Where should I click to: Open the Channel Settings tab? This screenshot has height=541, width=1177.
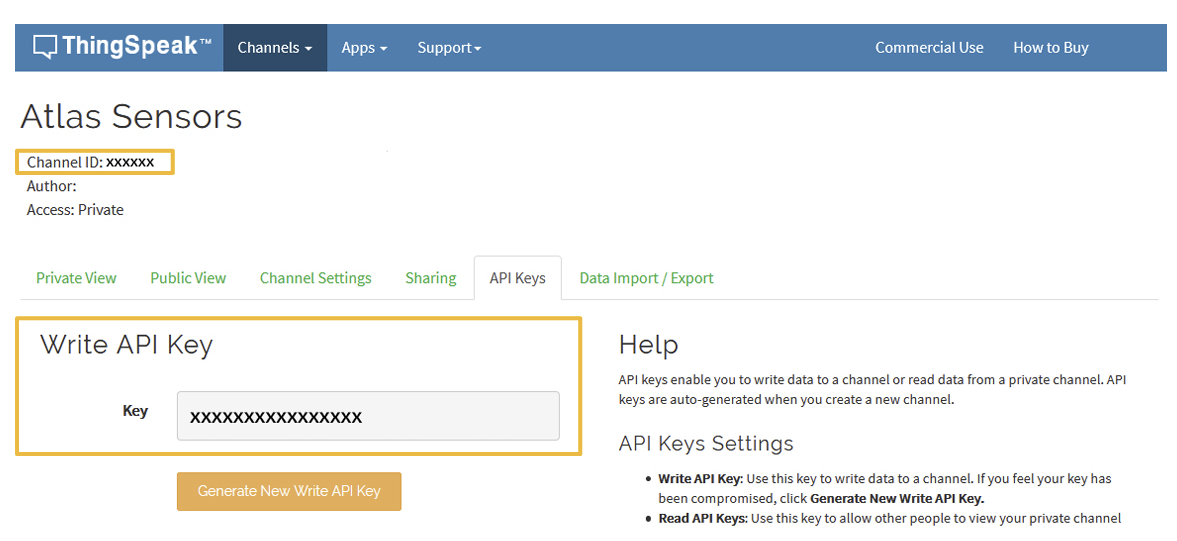(x=316, y=278)
